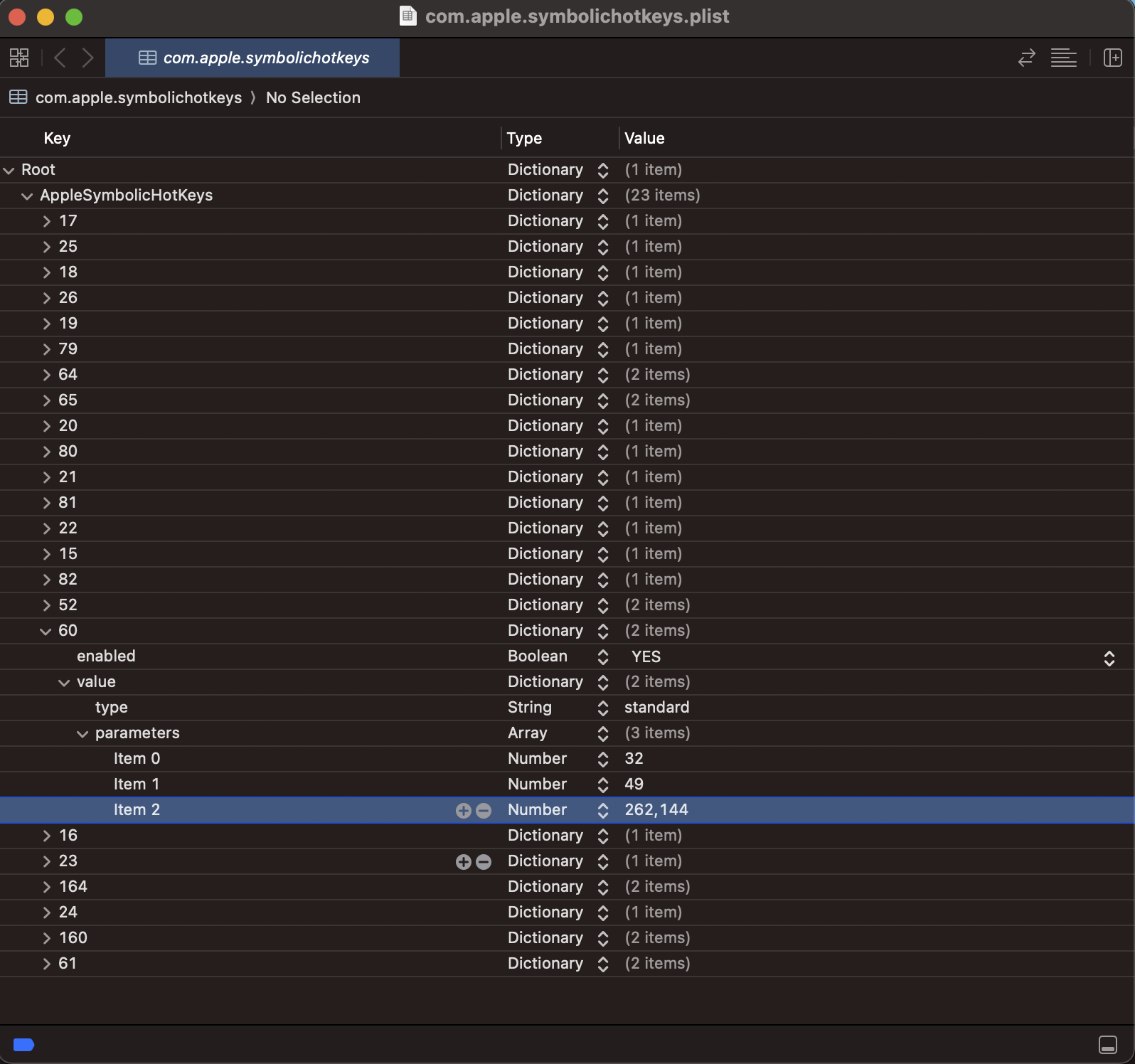Toggle the debug area panel icon at bottom right
Image resolution: width=1135 pixels, height=1064 pixels.
coord(1107,1044)
